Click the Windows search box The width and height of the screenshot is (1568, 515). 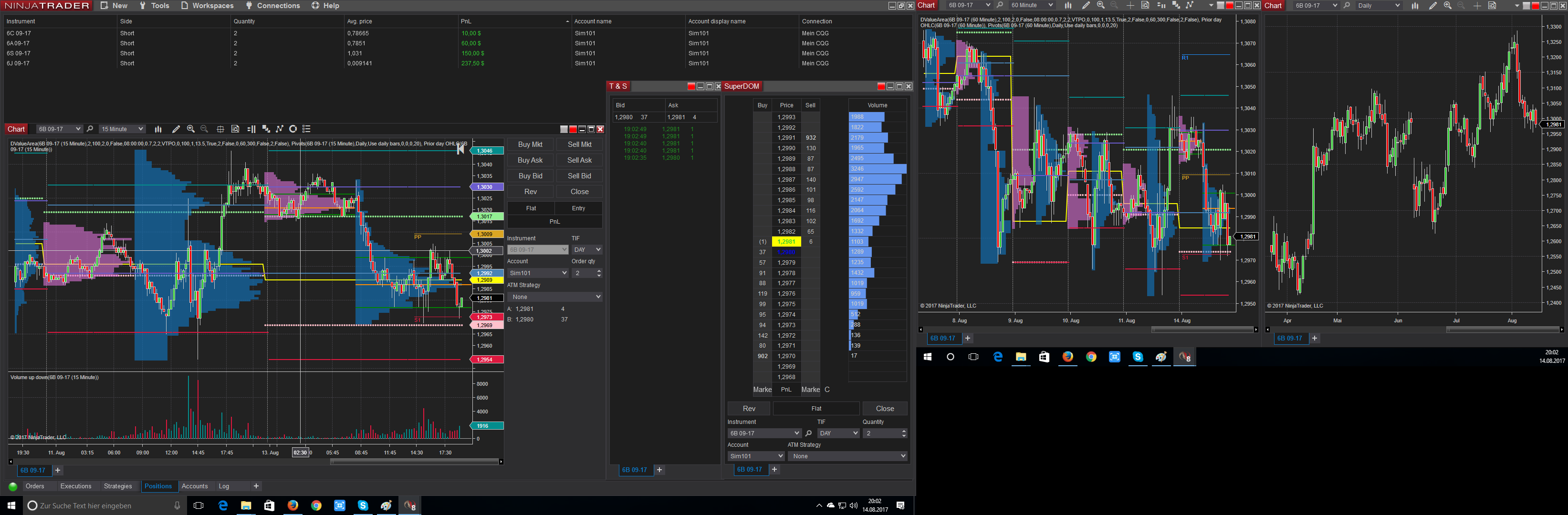105,506
